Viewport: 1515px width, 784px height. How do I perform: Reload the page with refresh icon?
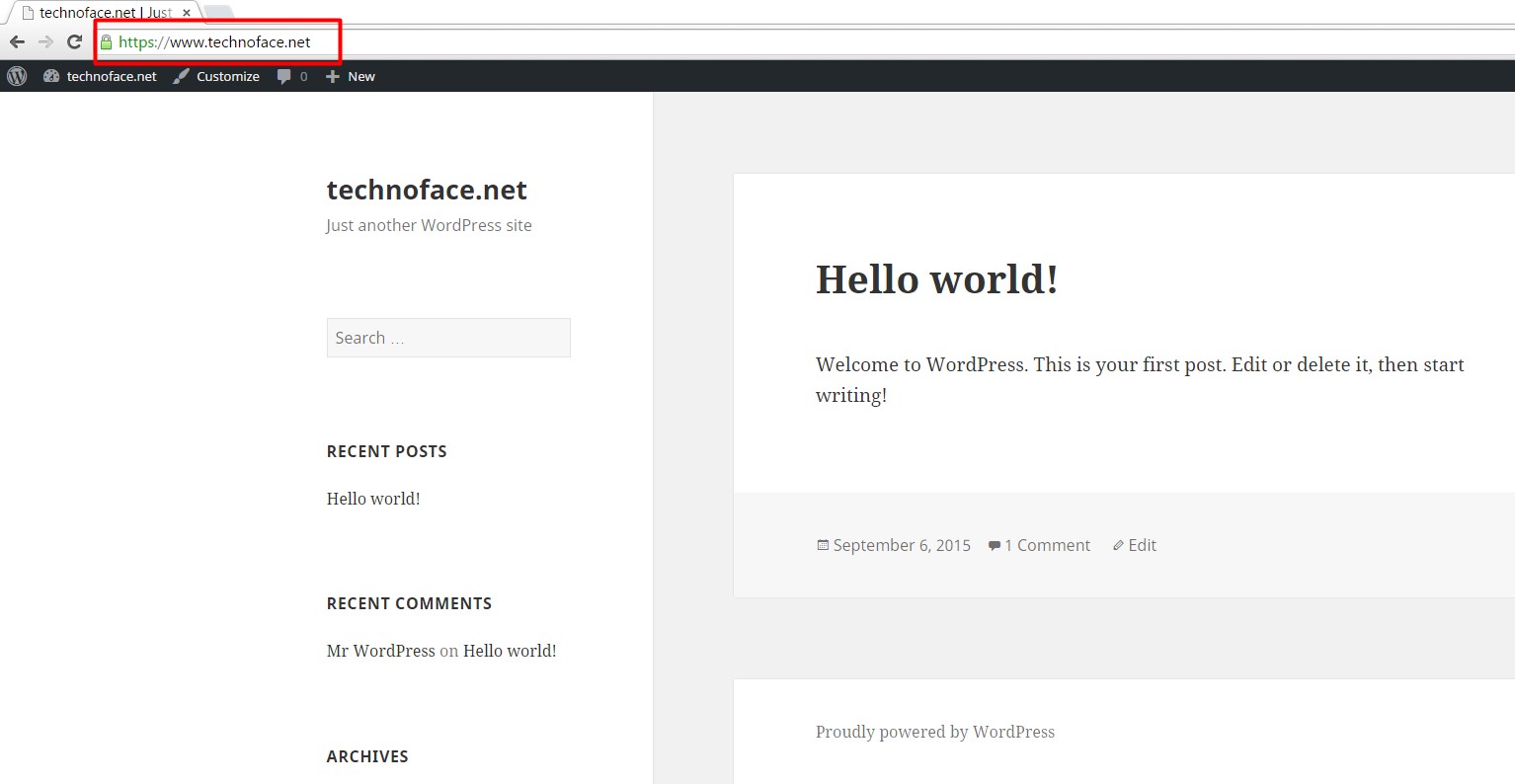74,41
